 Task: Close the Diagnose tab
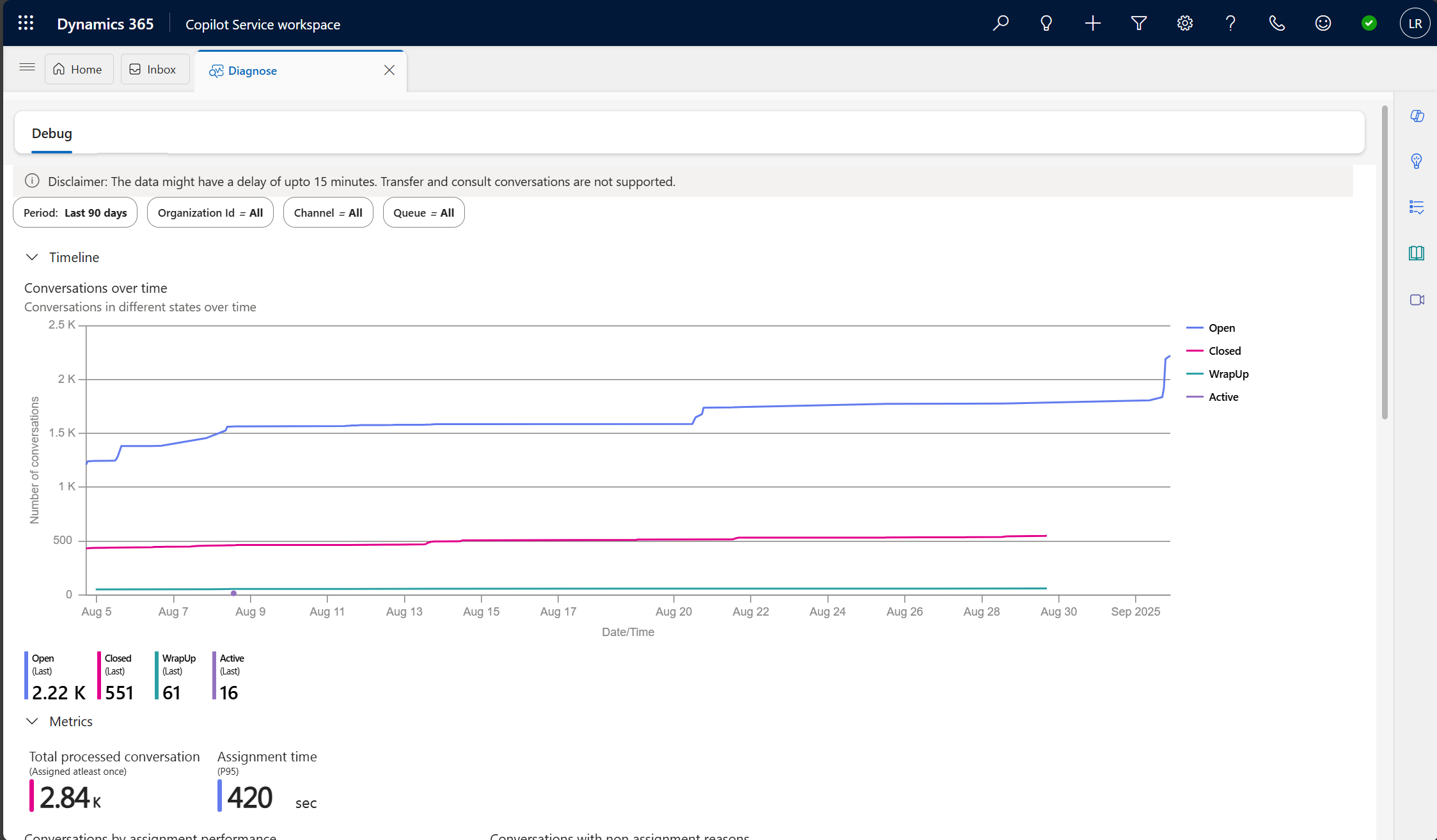(389, 70)
